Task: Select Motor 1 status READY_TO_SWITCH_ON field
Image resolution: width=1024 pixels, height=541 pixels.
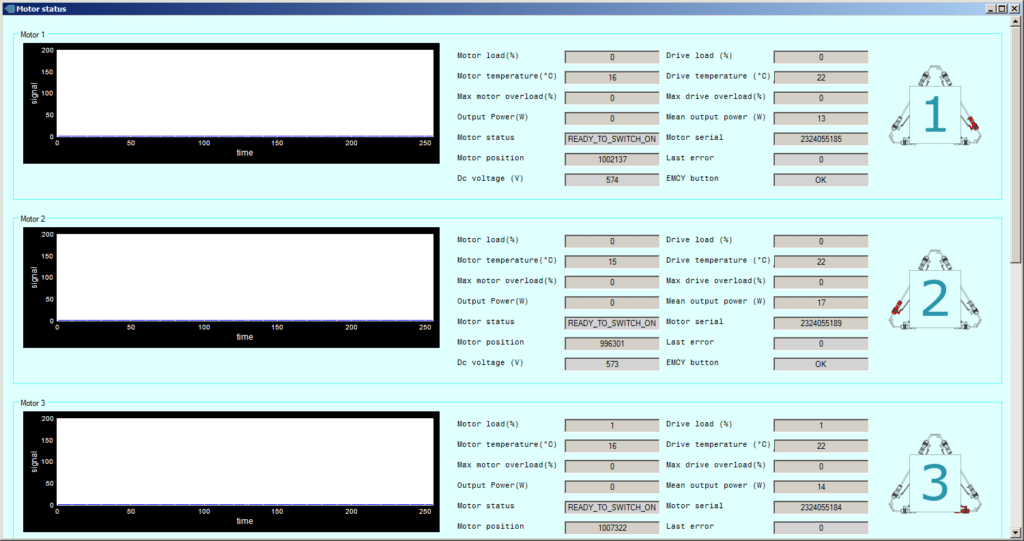Action: click(x=612, y=139)
